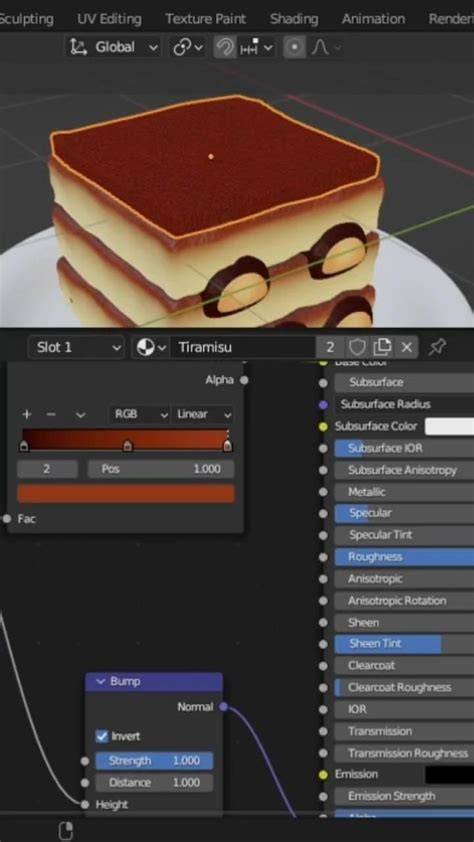The height and width of the screenshot is (842, 474).
Task: Adjust the Specular value slider
Action: (x=404, y=513)
